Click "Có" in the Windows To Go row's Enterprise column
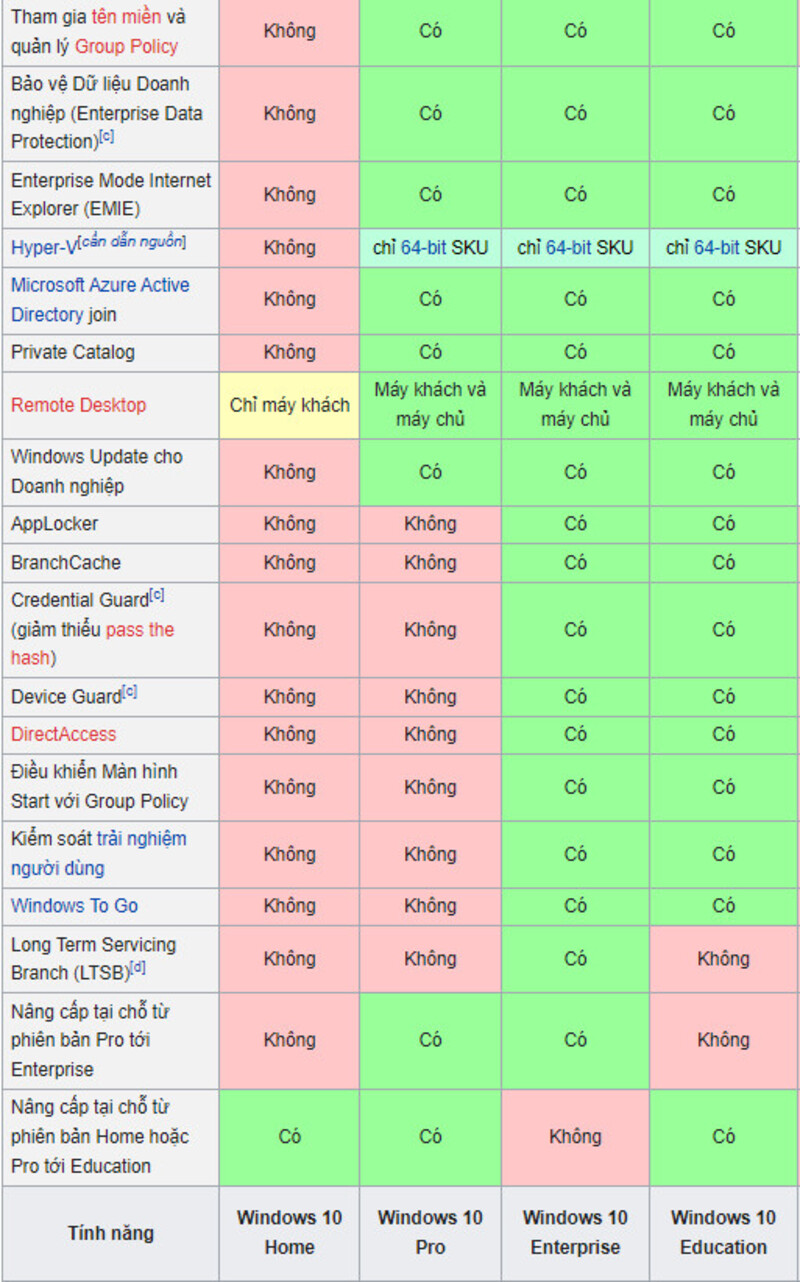 point(576,906)
